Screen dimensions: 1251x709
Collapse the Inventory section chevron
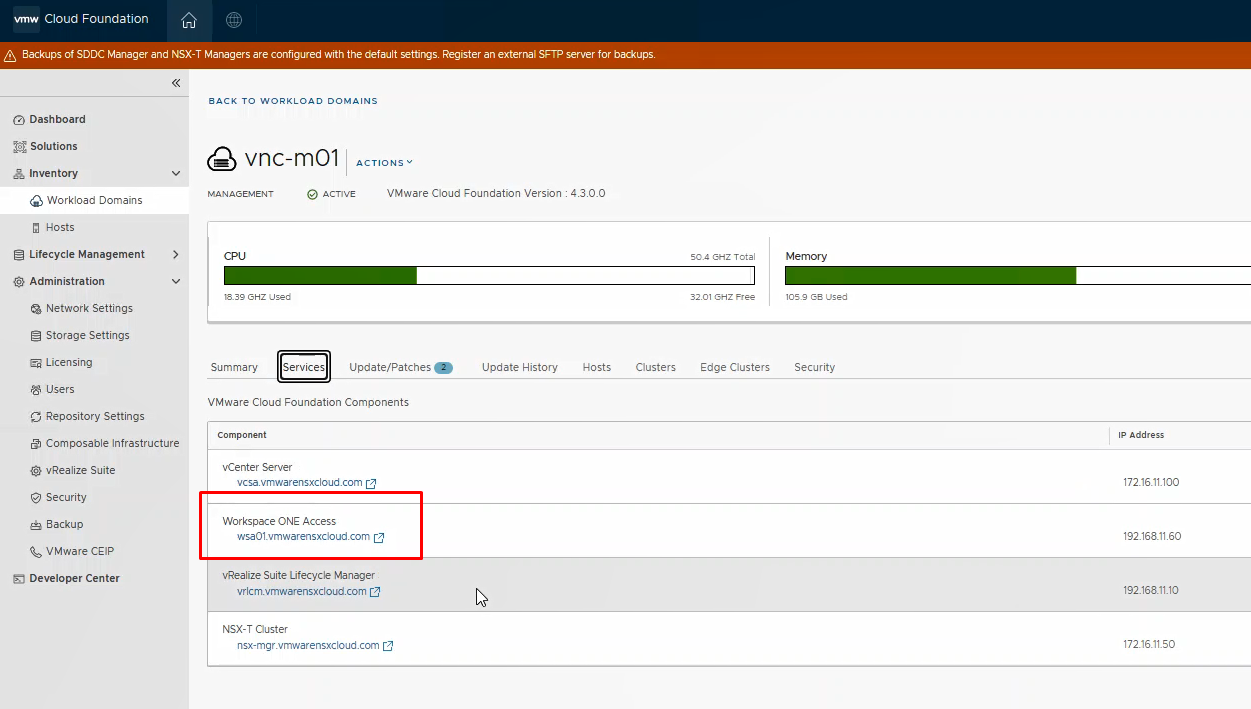(176, 174)
